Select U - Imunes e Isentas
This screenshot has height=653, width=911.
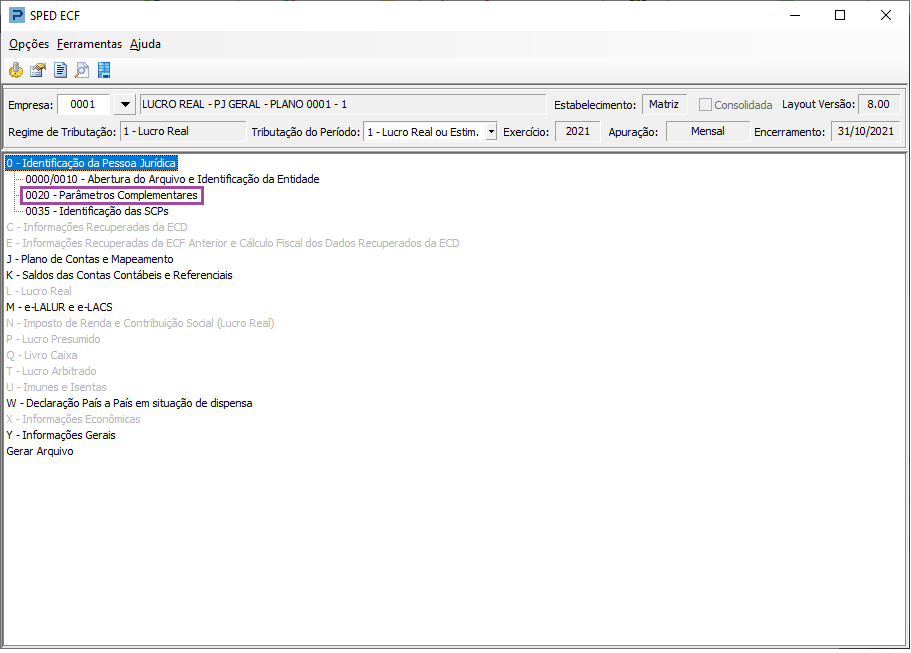pyautogui.click(x=57, y=388)
